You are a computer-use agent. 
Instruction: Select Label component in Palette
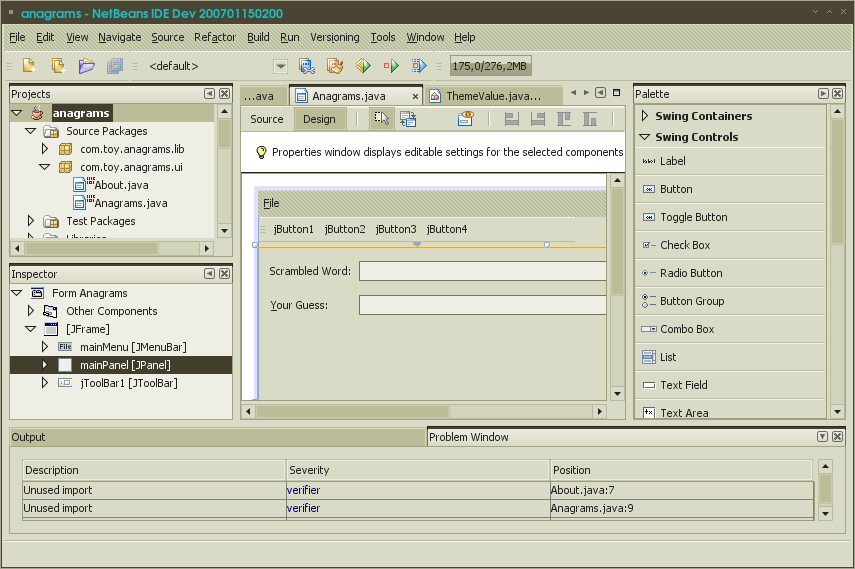click(730, 161)
